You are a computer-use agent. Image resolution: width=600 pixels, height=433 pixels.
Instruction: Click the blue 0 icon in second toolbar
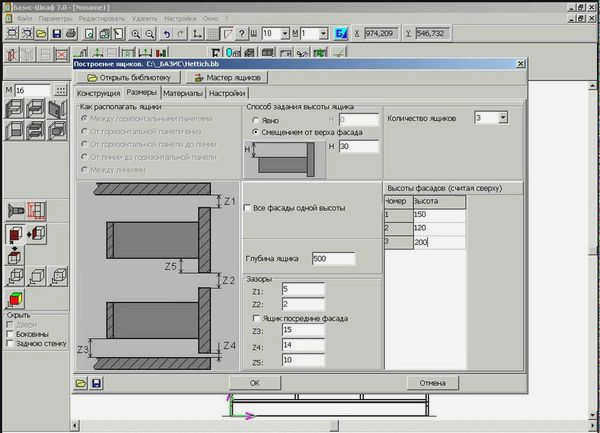233,53
